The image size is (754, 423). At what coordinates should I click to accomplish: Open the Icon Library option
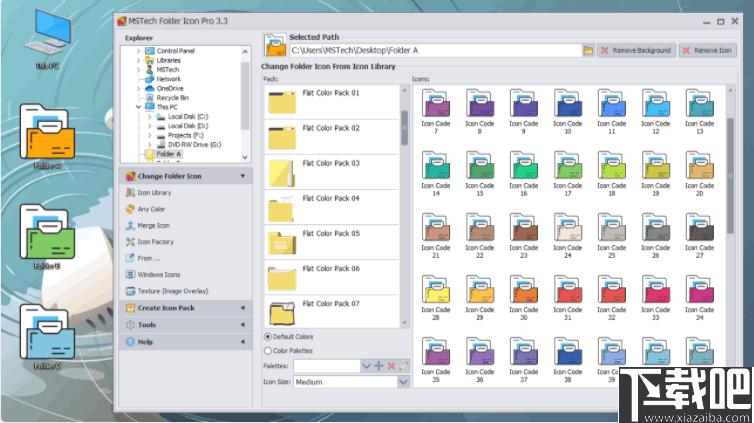pyautogui.click(x=153, y=192)
